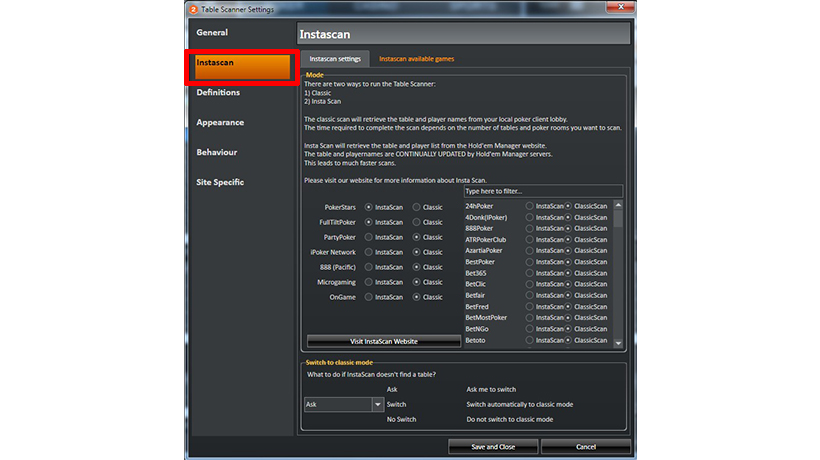Viewport: 820px width, 460px height.
Task: Click 'Switch automatically to classic mode' text
Action: click(519, 405)
